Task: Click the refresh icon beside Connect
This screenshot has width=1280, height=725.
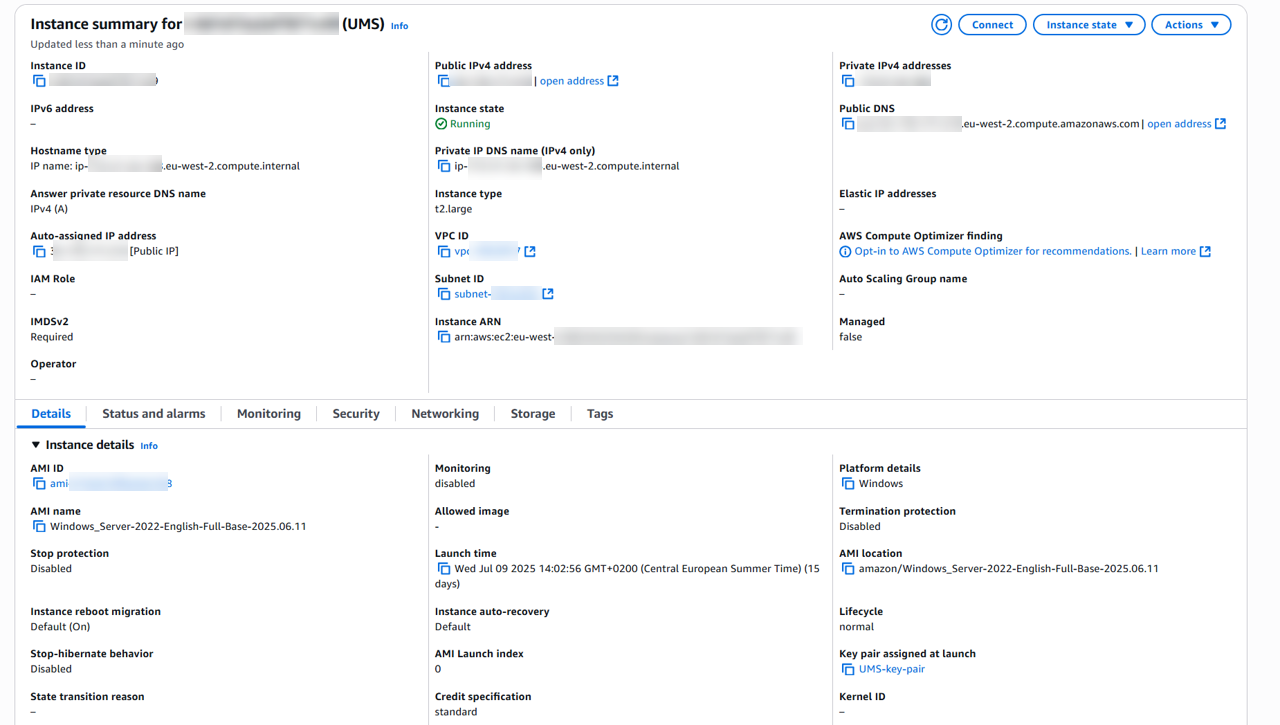Action: 941,25
